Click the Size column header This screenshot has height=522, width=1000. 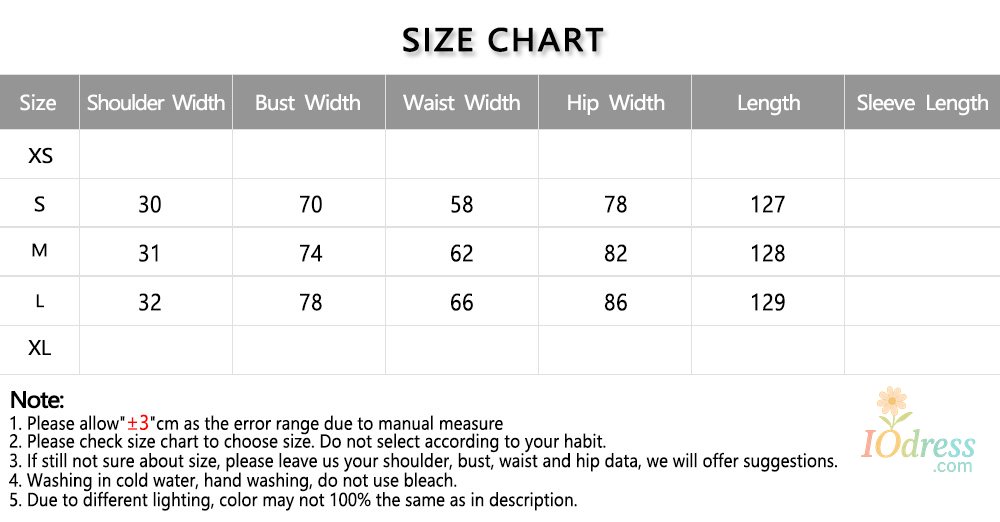[38, 103]
